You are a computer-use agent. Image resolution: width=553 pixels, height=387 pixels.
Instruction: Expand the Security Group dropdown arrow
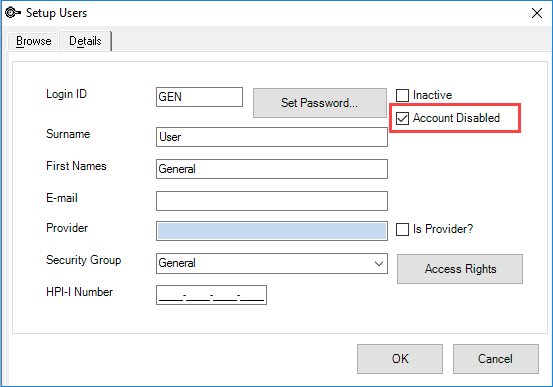pos(379,264)
